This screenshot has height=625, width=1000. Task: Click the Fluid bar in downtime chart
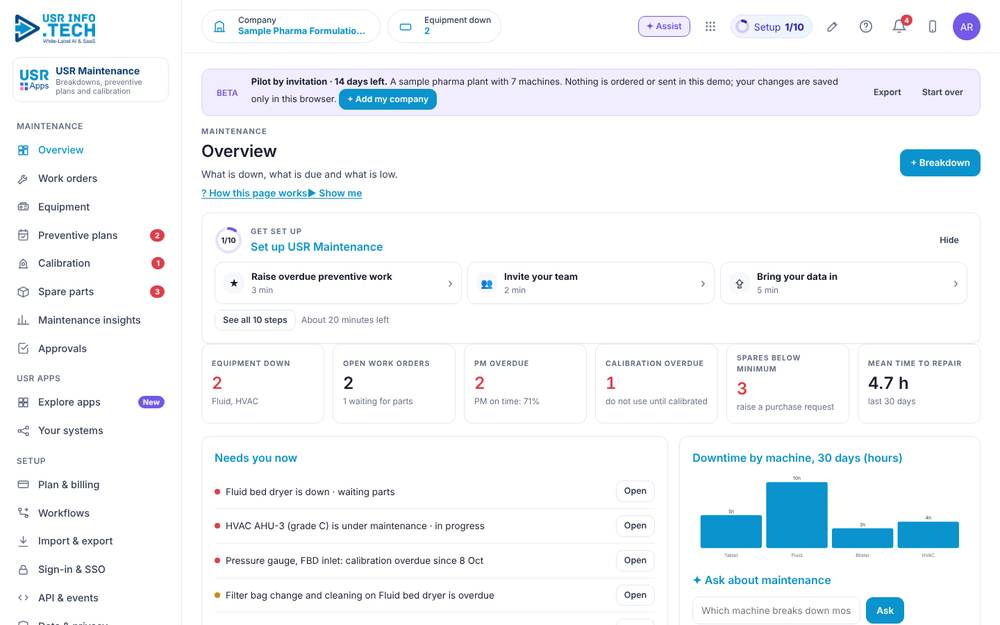pyautogui.click(x=797, y=515)
